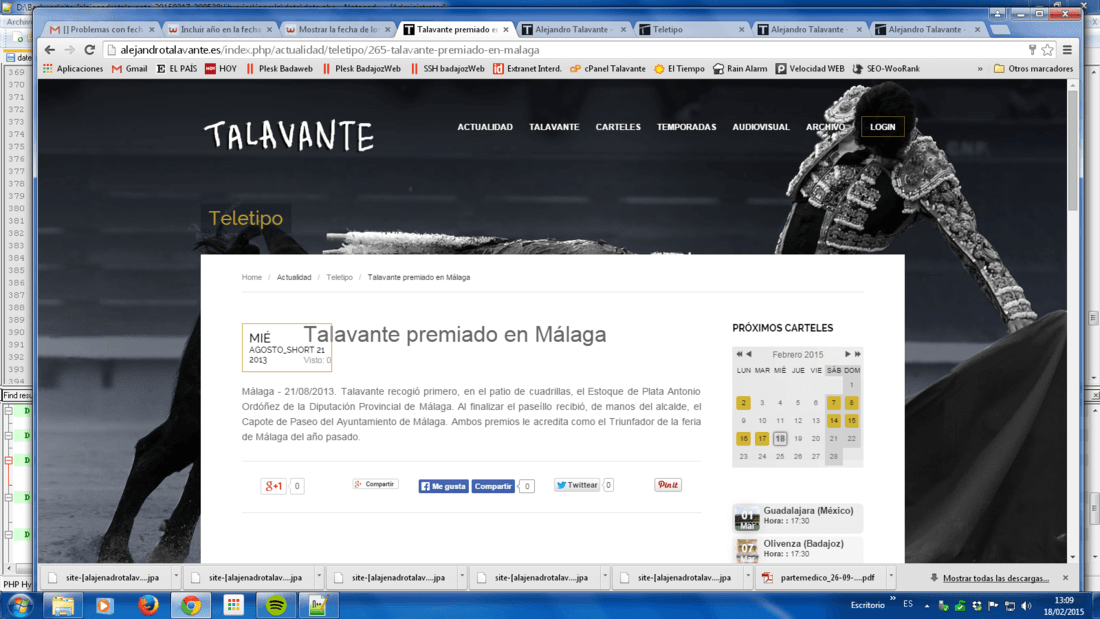The width and height of the screenshot is (1100, 619).
Task: Open the SEO-WooRank bookmark
Action: click(886, 69)
